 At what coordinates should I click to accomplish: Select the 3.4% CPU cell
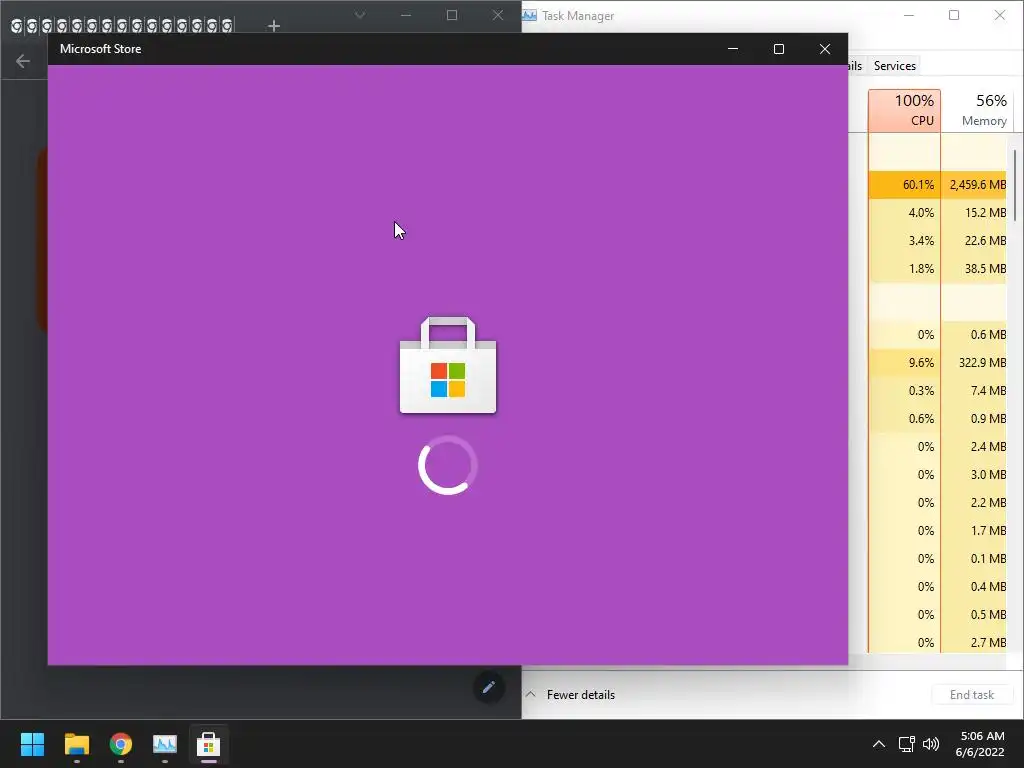(904, 241)
